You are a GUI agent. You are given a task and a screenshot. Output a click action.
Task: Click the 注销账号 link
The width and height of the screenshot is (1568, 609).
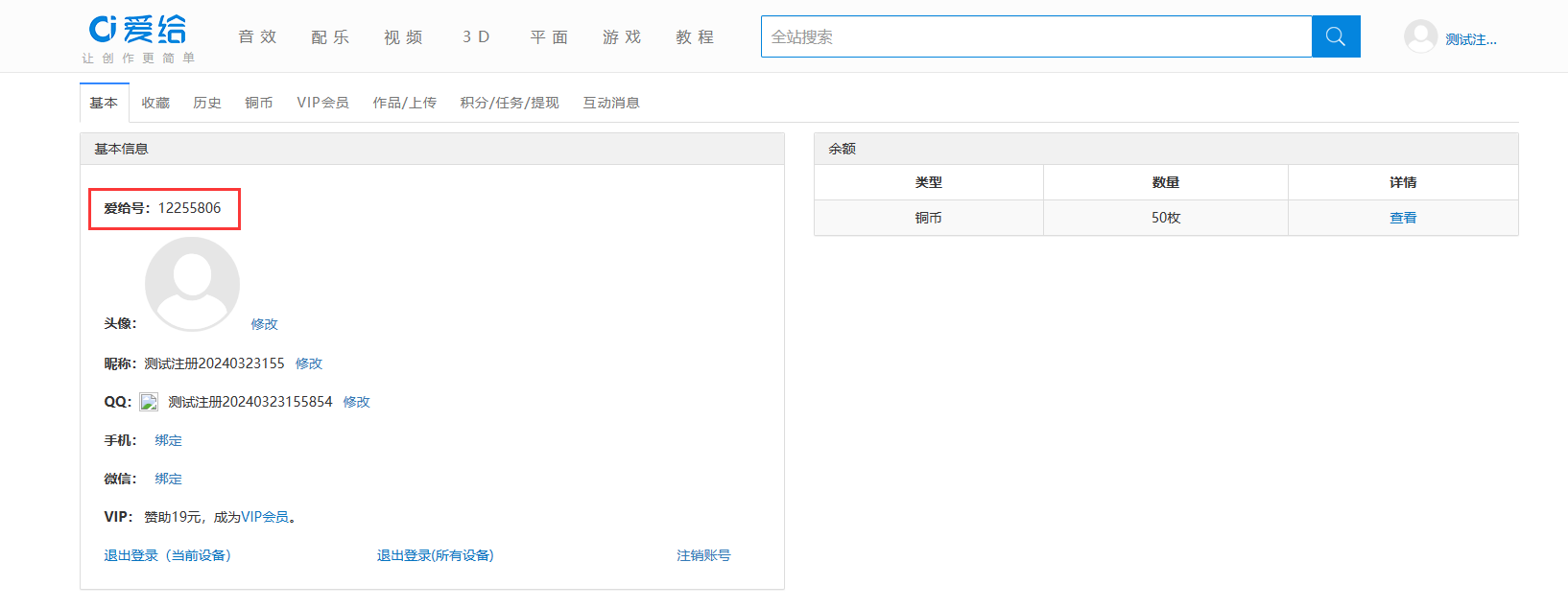tap(703, 555)
